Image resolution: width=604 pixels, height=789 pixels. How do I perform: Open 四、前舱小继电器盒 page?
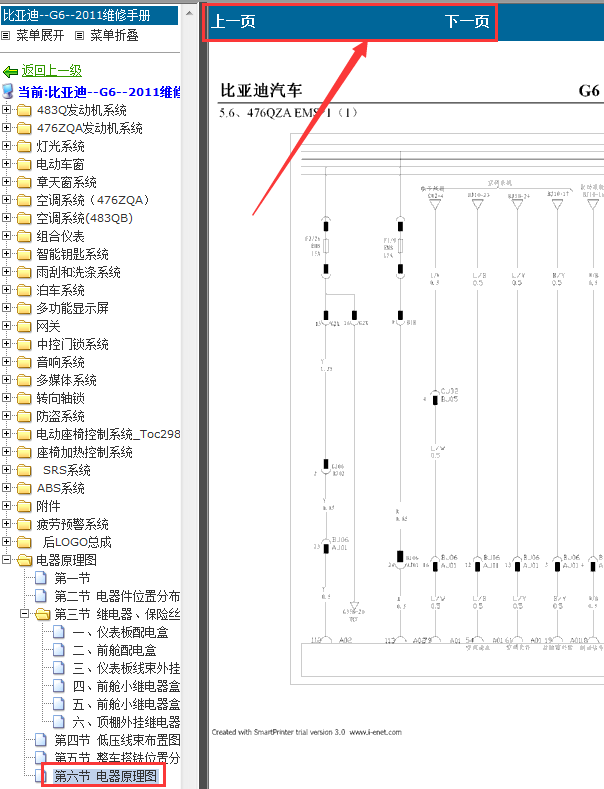[x=126, y=686]
